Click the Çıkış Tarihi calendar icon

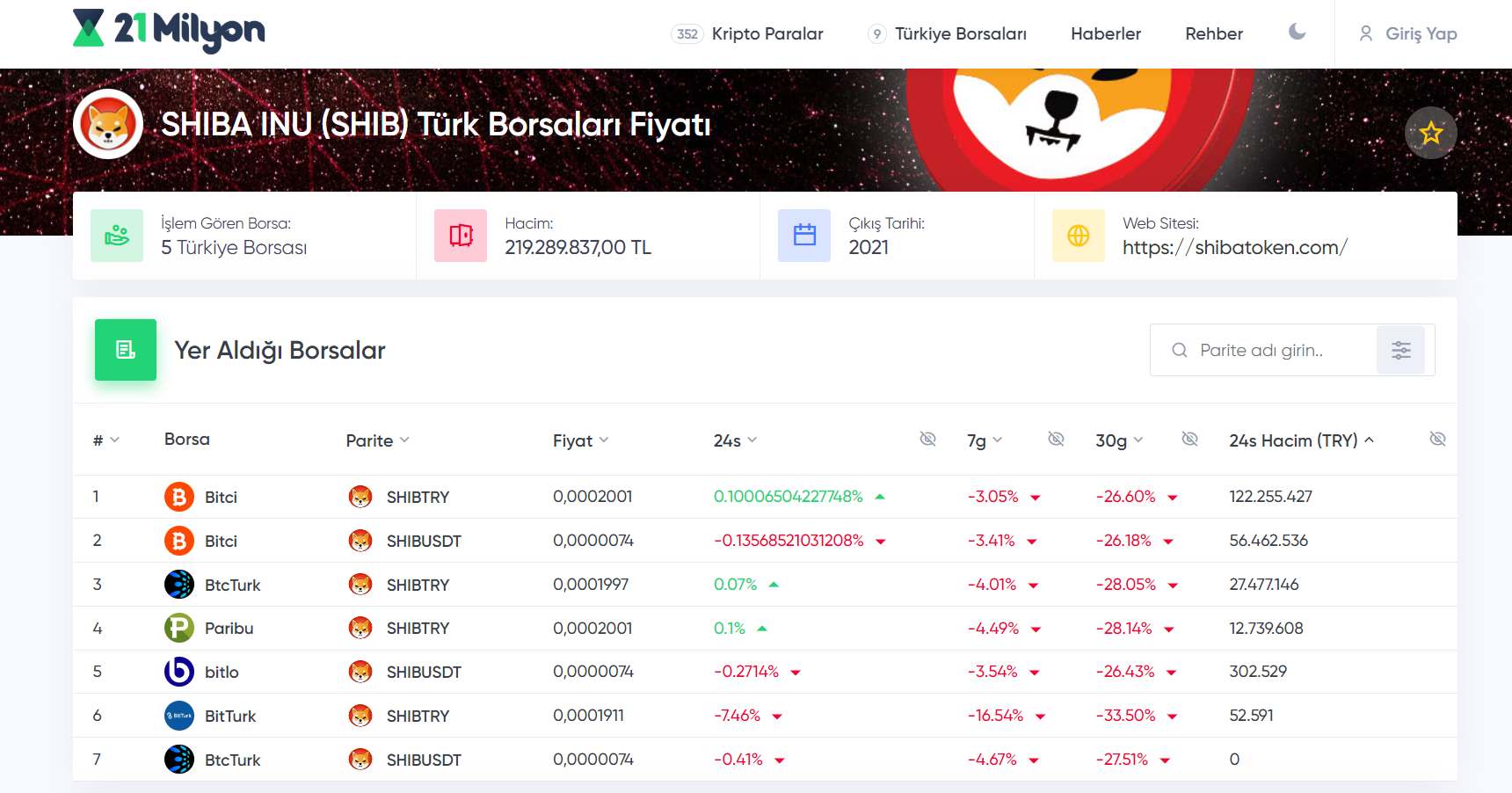[x=804, y=236]
